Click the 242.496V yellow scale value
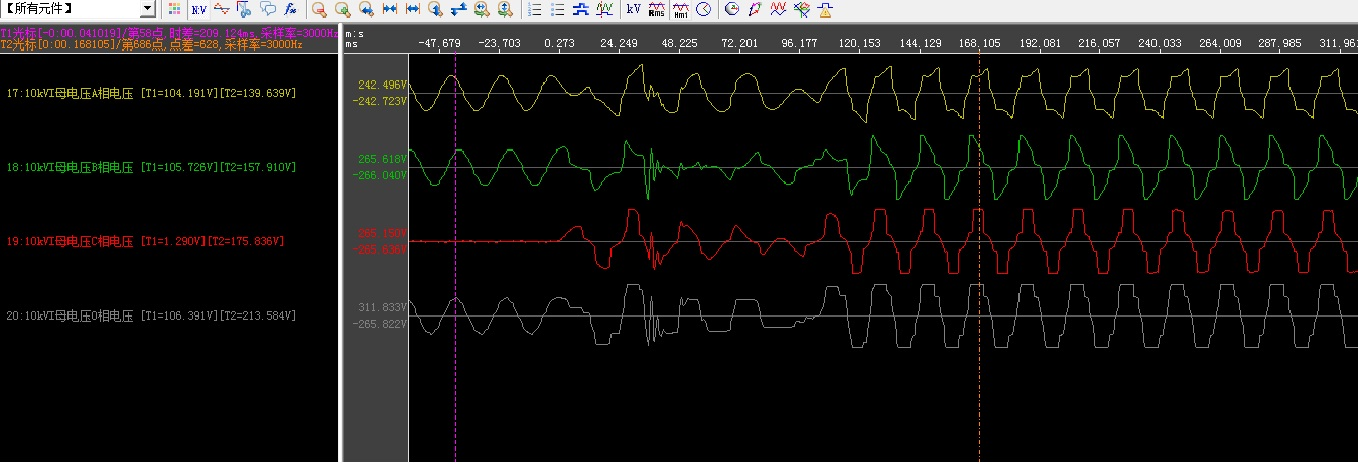 point(381,85)
